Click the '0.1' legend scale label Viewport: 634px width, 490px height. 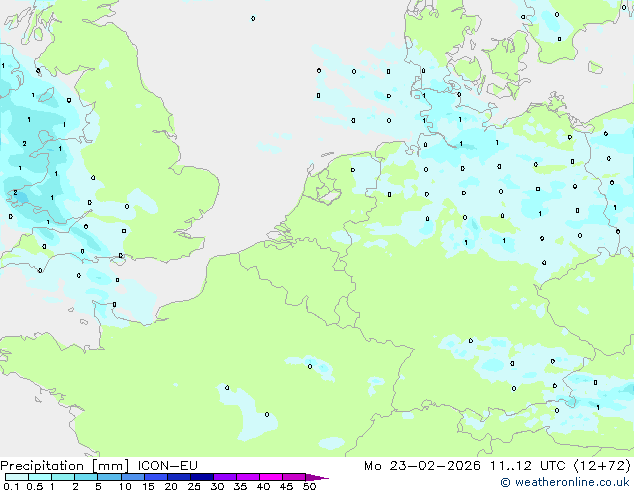11,486
